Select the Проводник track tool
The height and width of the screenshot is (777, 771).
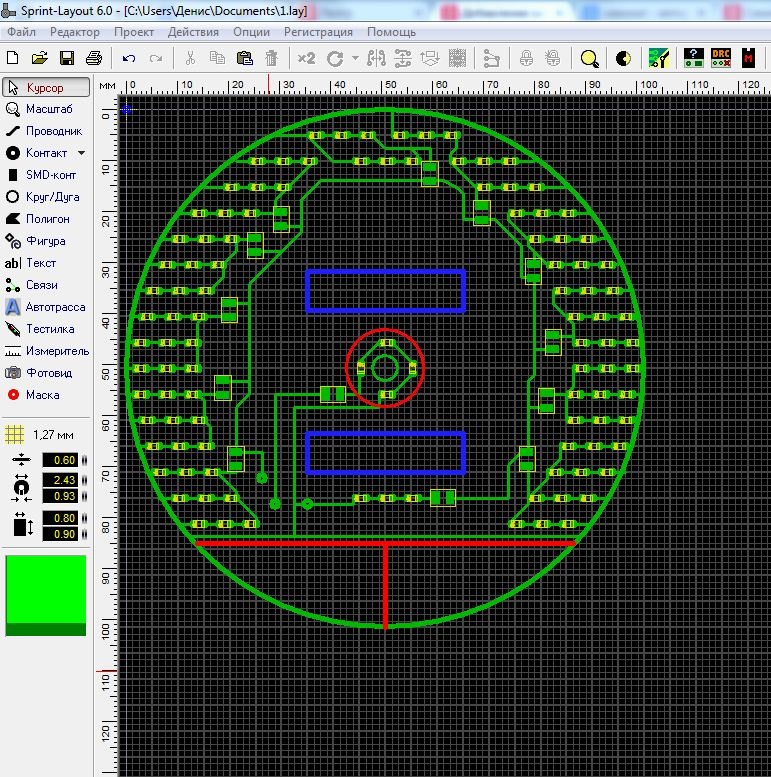point(46,131)
